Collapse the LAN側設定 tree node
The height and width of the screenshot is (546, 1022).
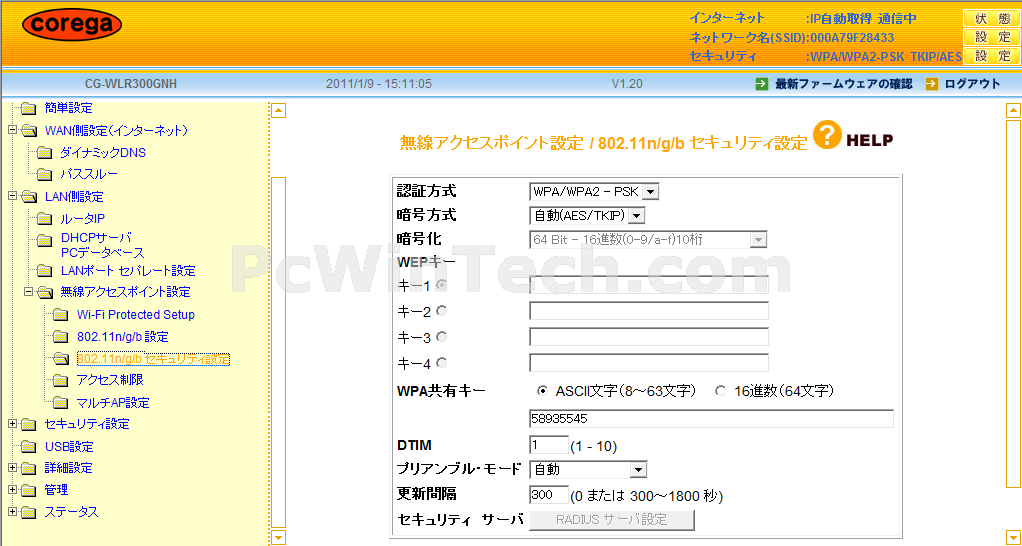(x=12, y=195)
